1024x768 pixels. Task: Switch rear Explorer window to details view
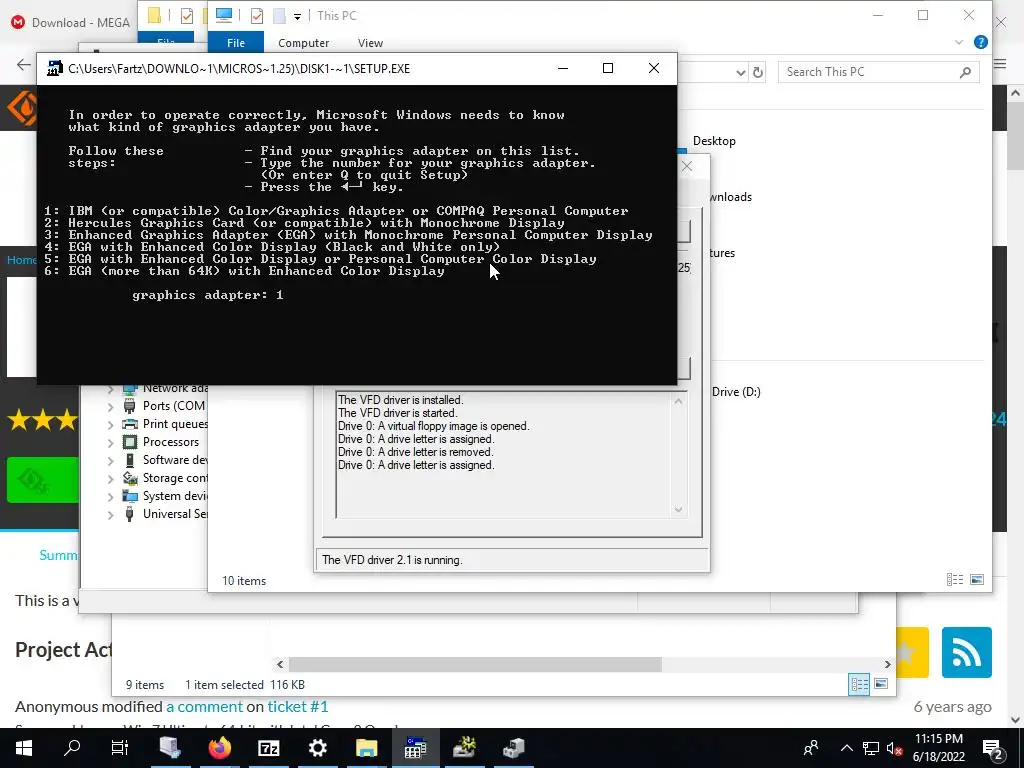(859, 684)
